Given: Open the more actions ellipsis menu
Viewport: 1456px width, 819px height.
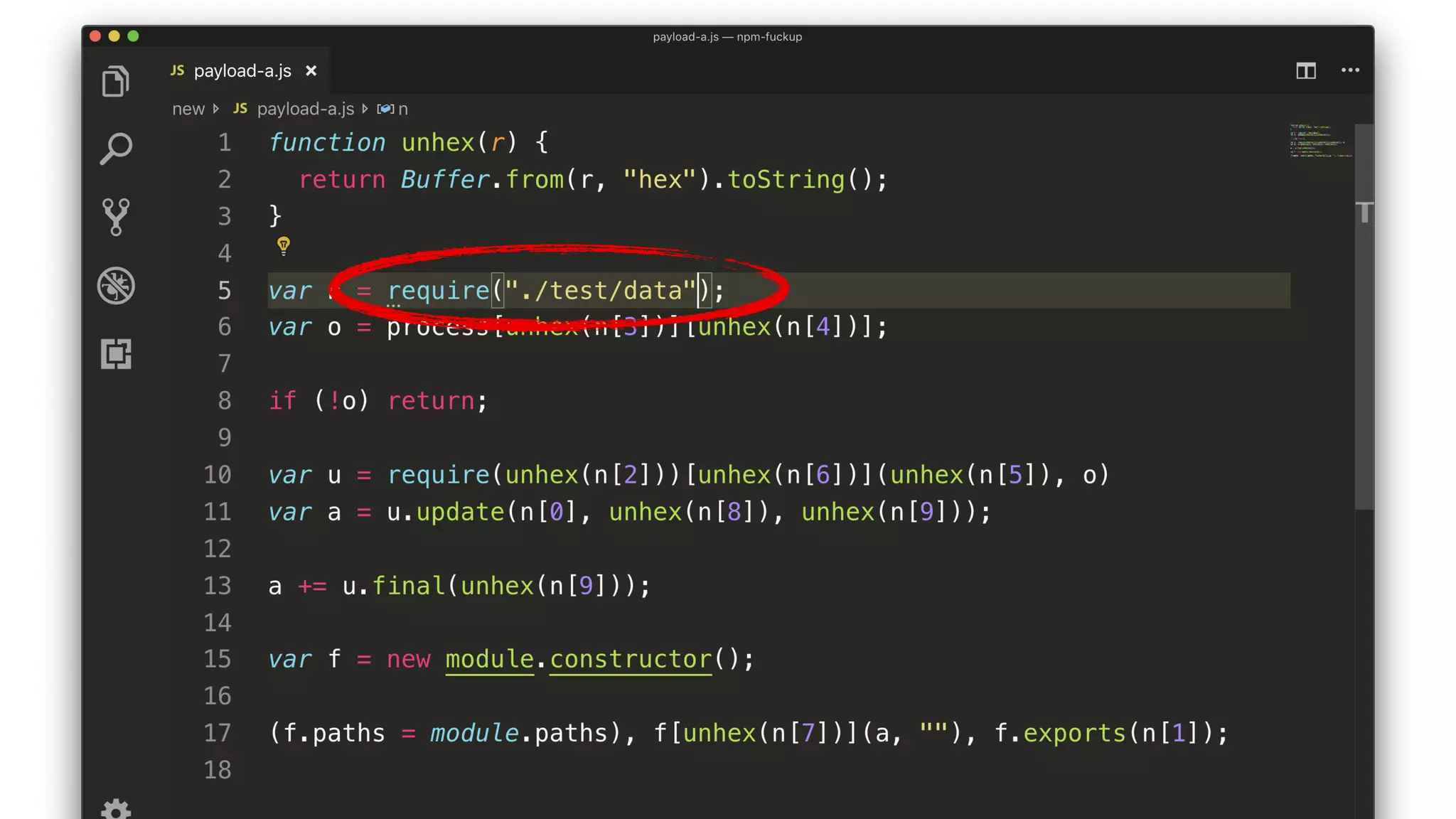Looking at the screenshot, I should [1350, 70].
